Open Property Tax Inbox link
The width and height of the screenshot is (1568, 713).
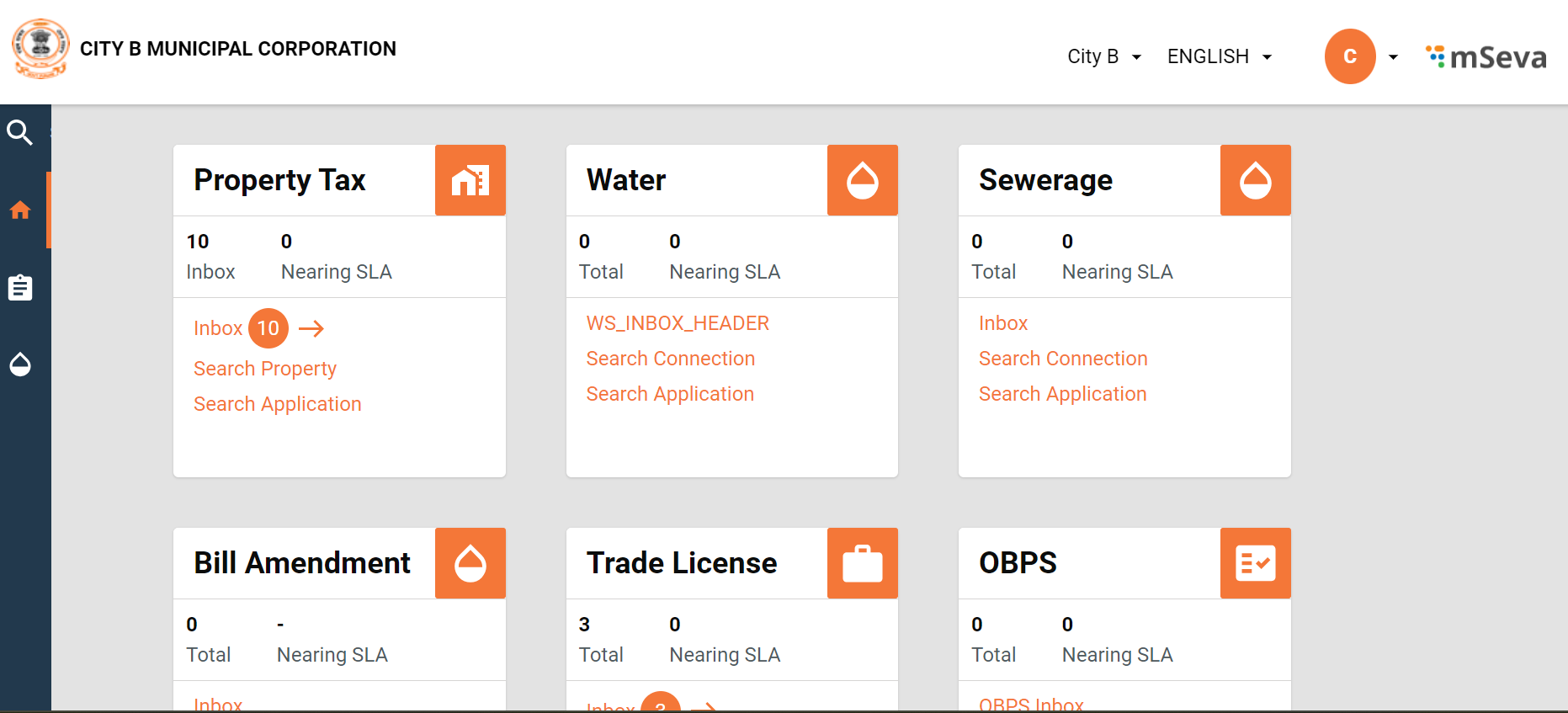[x=218, y=328]
